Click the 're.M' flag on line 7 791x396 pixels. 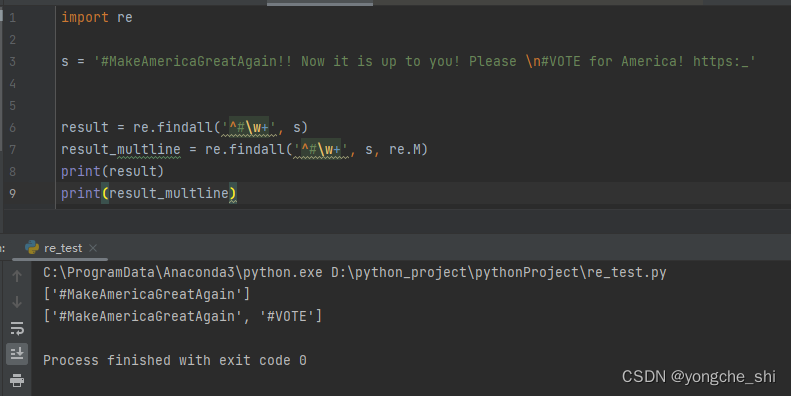[405, 150]
